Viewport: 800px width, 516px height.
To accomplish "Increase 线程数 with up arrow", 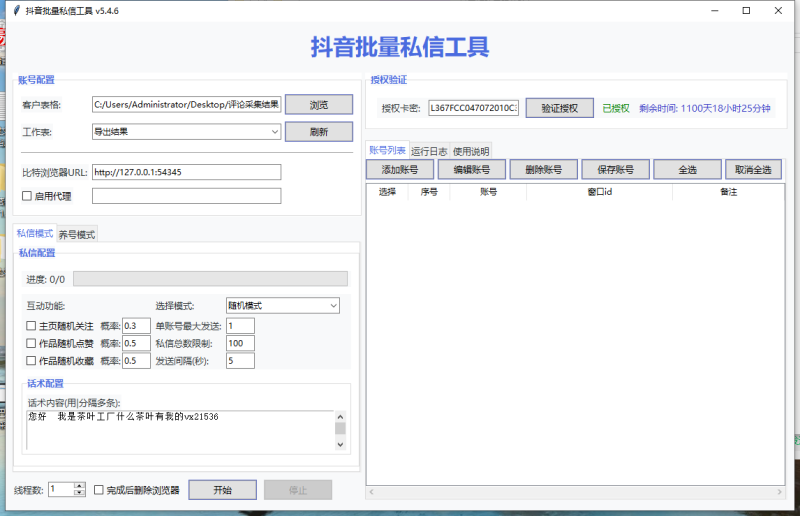I will [x=80, y=486].
